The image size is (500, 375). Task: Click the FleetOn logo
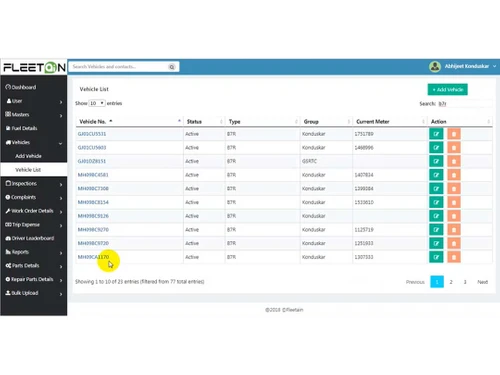(34, 67)
